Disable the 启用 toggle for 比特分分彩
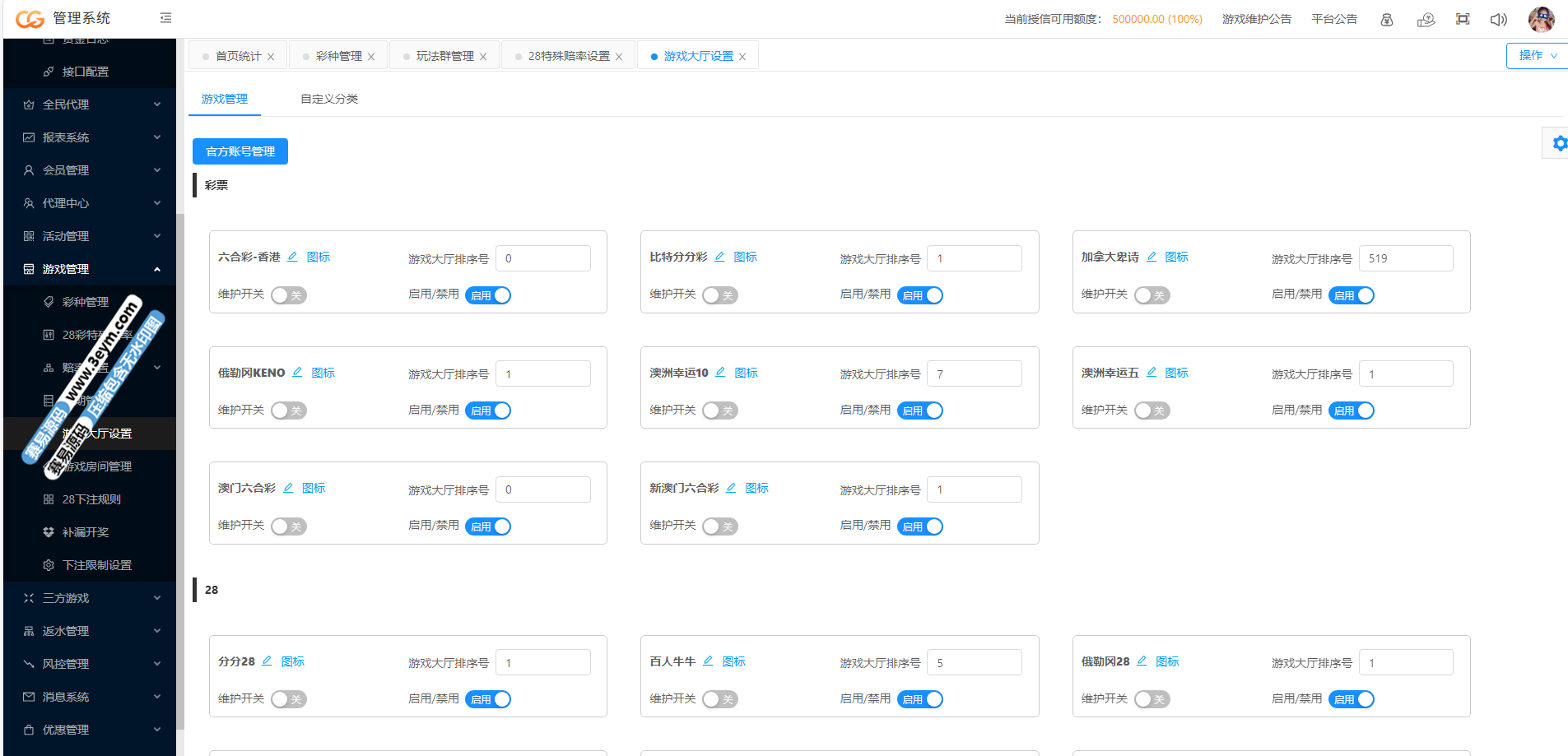 coord(920,295)
